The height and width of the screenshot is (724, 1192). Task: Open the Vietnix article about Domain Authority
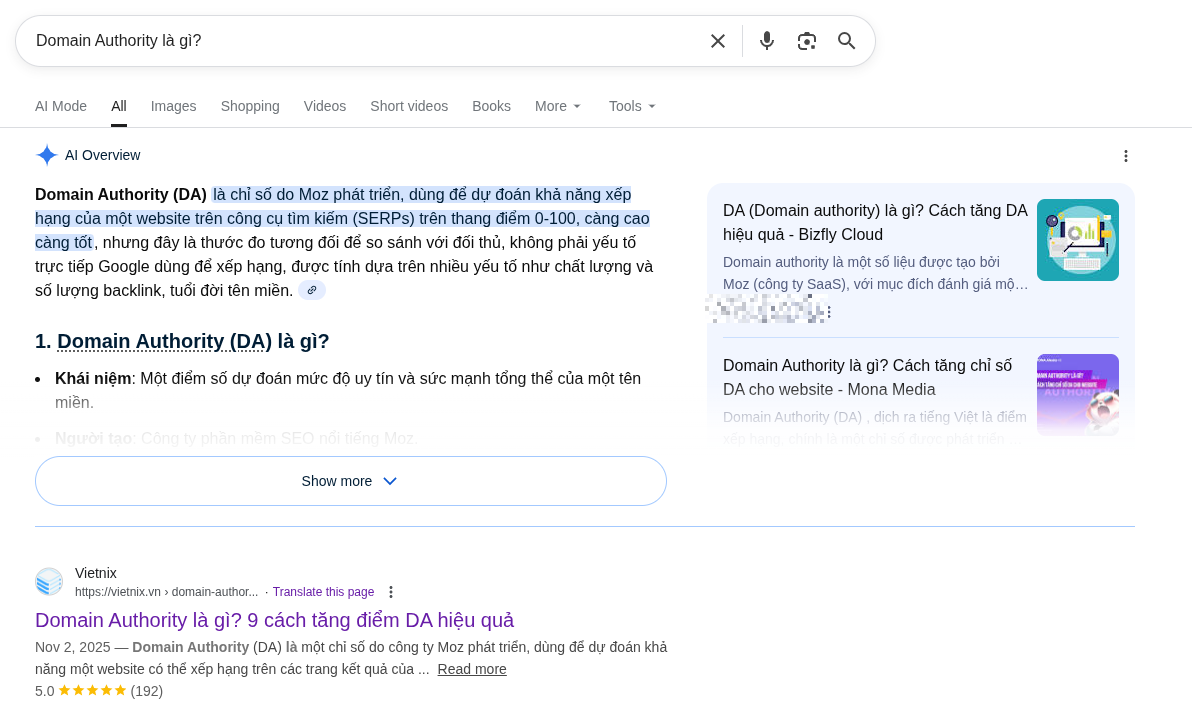point(274,620)
